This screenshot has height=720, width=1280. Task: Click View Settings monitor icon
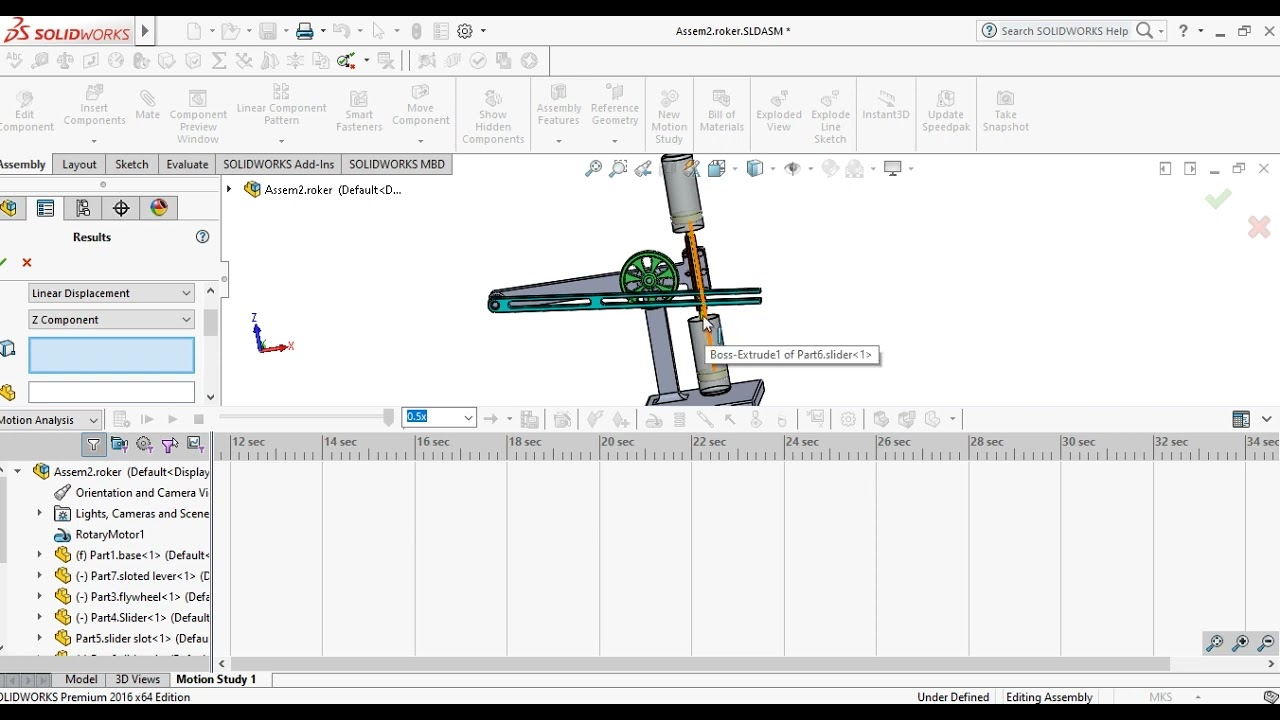click(893, 169)
